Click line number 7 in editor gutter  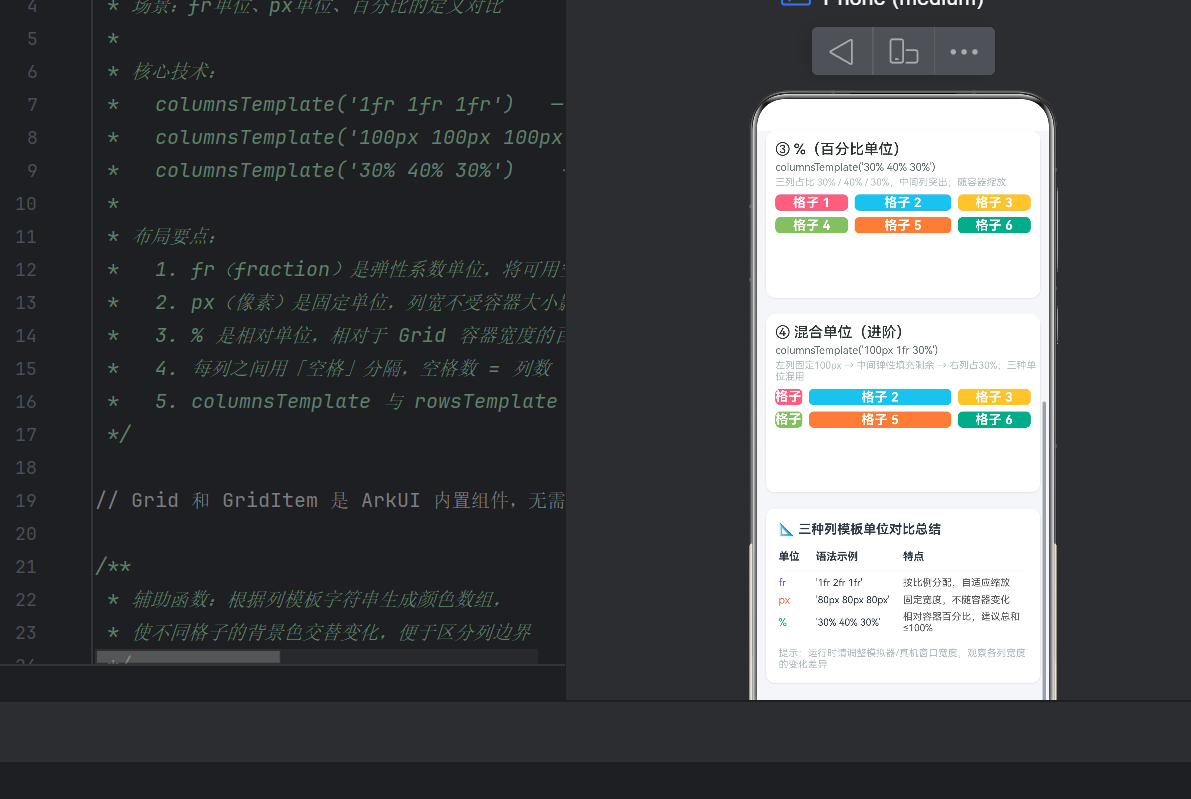click(x=32, y=105)
